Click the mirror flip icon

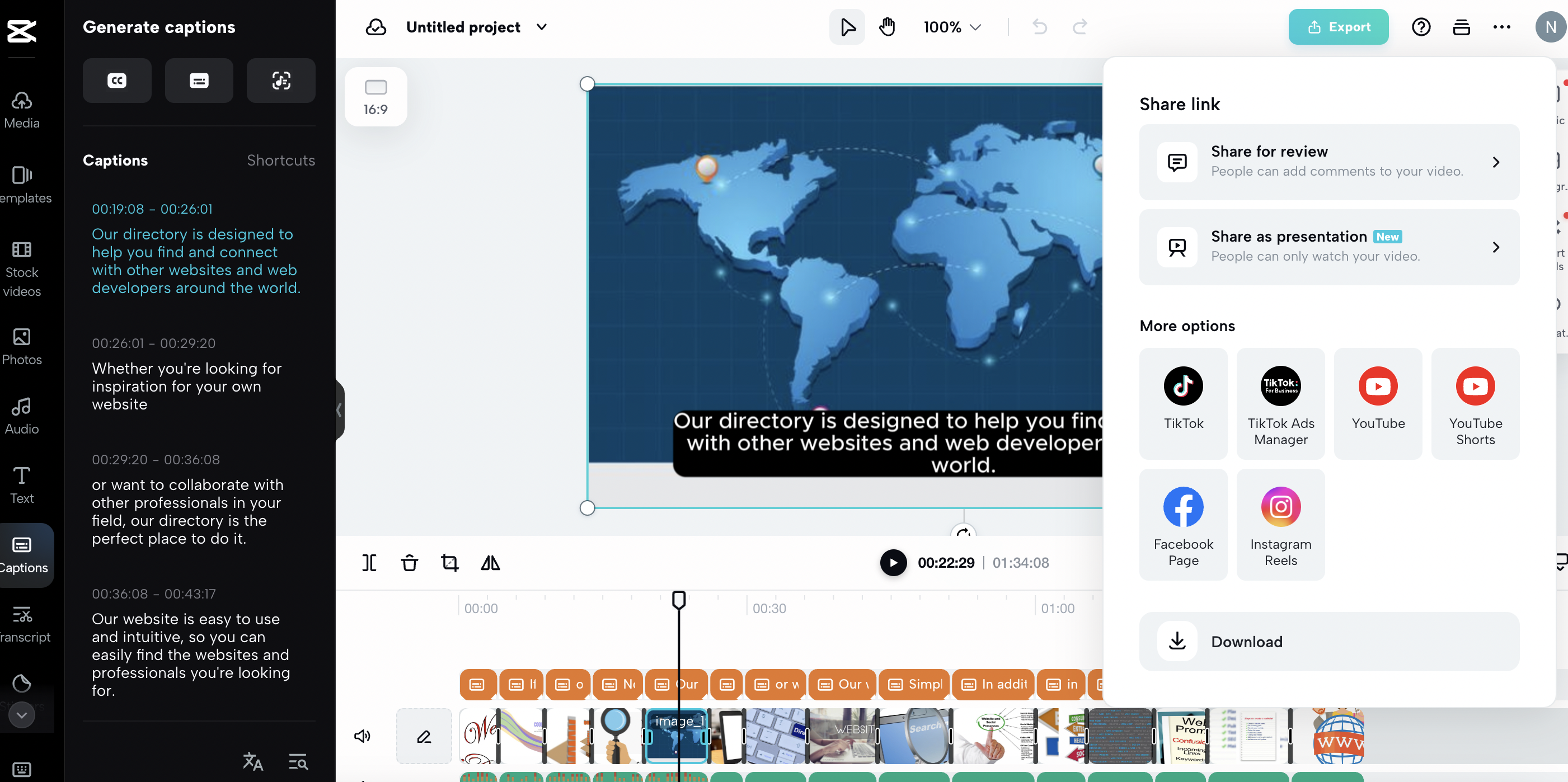tap(490, 562)
